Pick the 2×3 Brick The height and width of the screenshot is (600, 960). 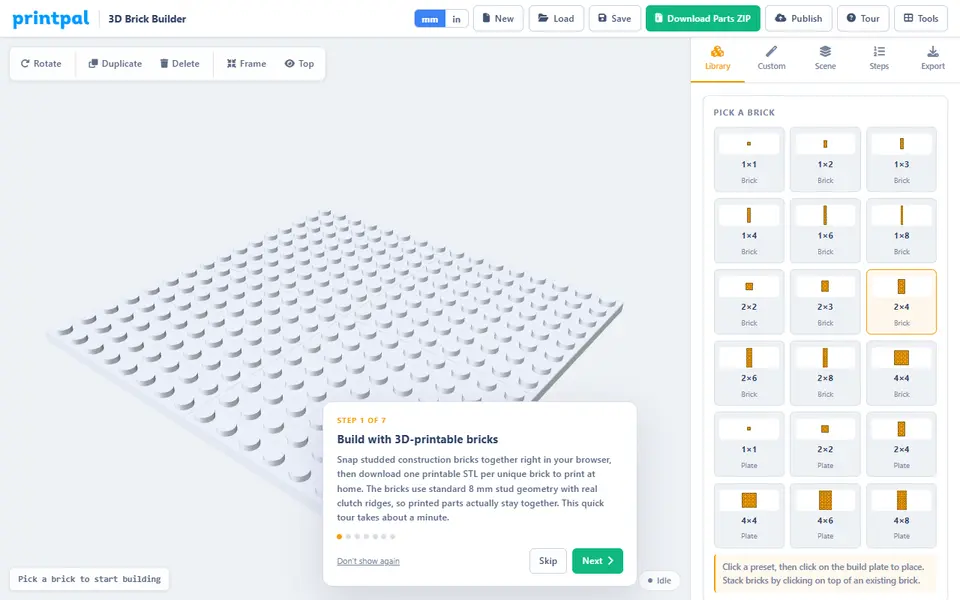point(825,302)
